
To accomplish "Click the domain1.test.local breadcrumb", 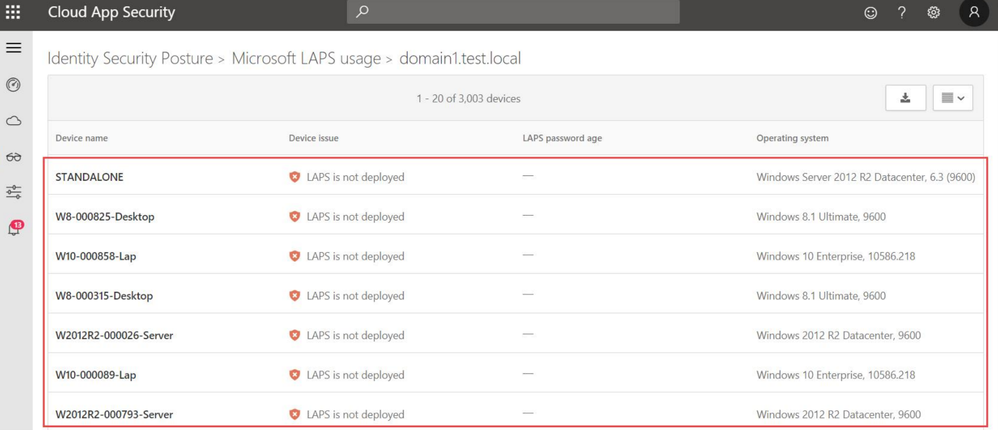I will 460,59.
